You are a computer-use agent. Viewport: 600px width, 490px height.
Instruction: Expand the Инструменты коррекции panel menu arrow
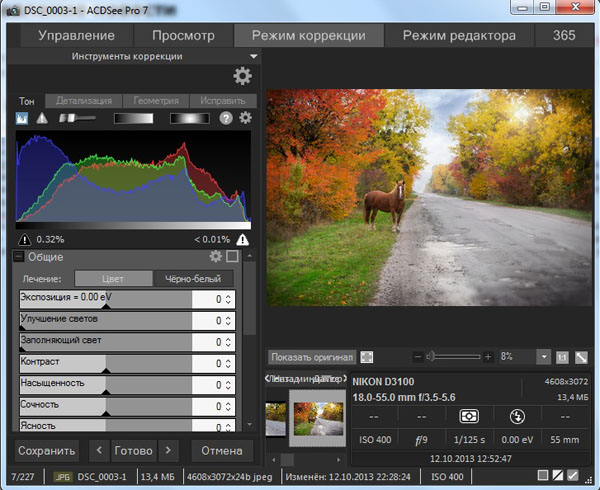click(254, 57)
